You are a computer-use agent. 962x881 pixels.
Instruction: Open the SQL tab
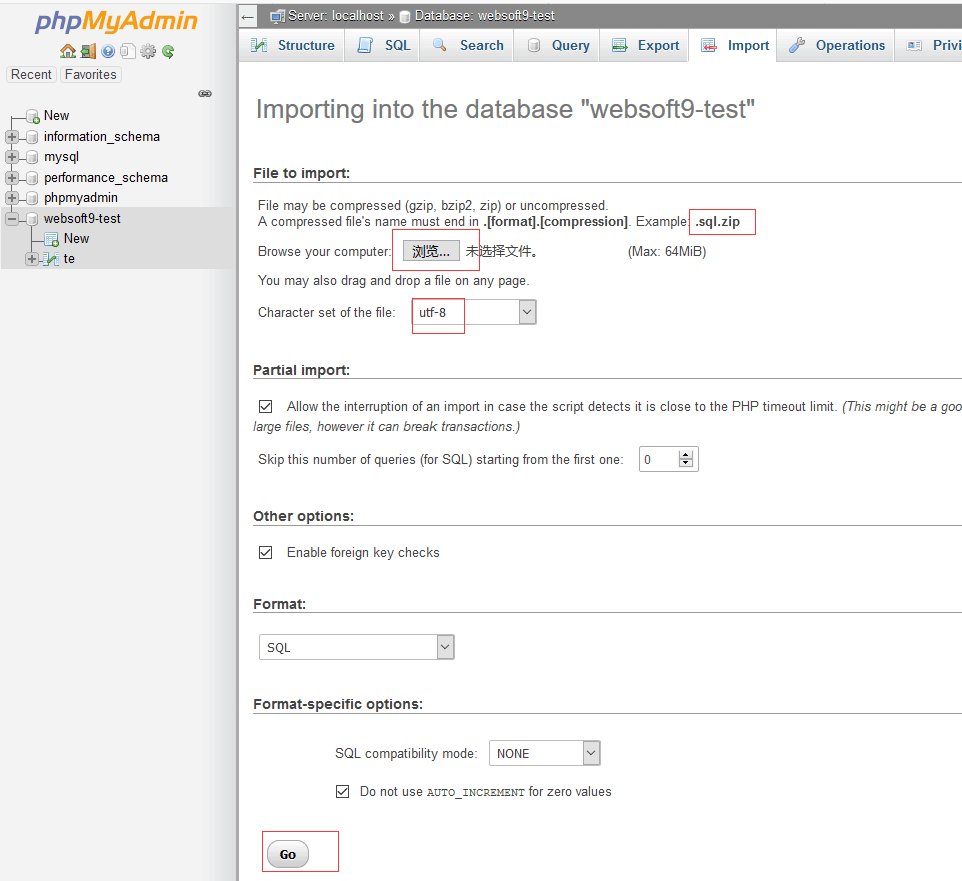(x=382, y=45)
